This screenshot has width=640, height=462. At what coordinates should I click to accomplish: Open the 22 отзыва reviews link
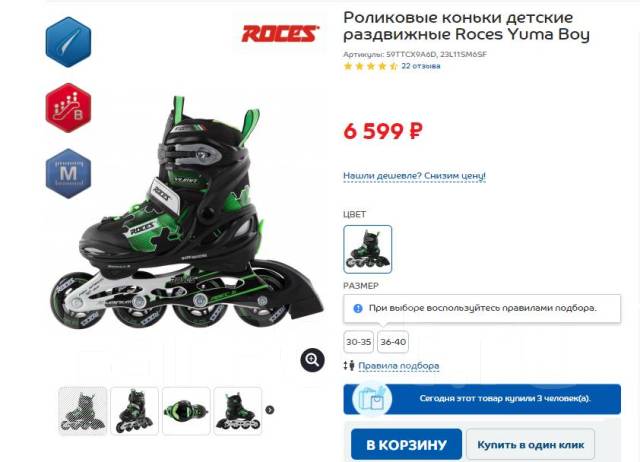421,66
